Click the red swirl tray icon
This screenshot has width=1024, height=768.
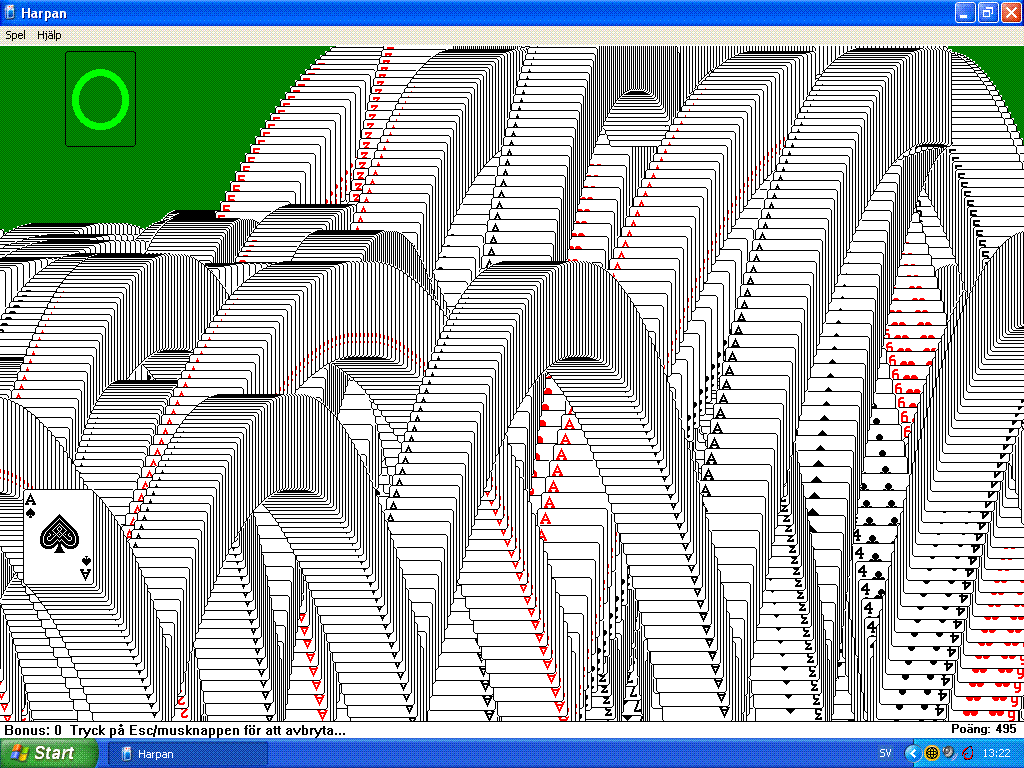point(967,753)
